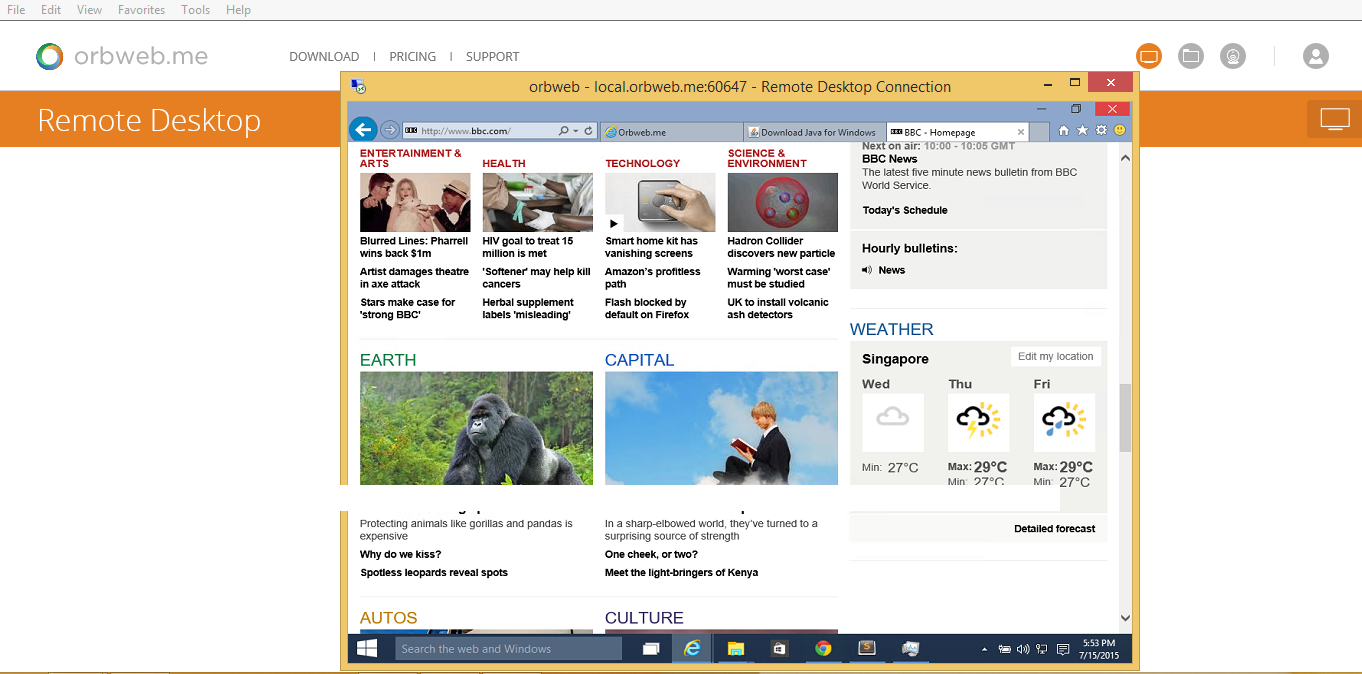
Task: Refresh the BBC page in IE
Action: click(x=589, y=131)
